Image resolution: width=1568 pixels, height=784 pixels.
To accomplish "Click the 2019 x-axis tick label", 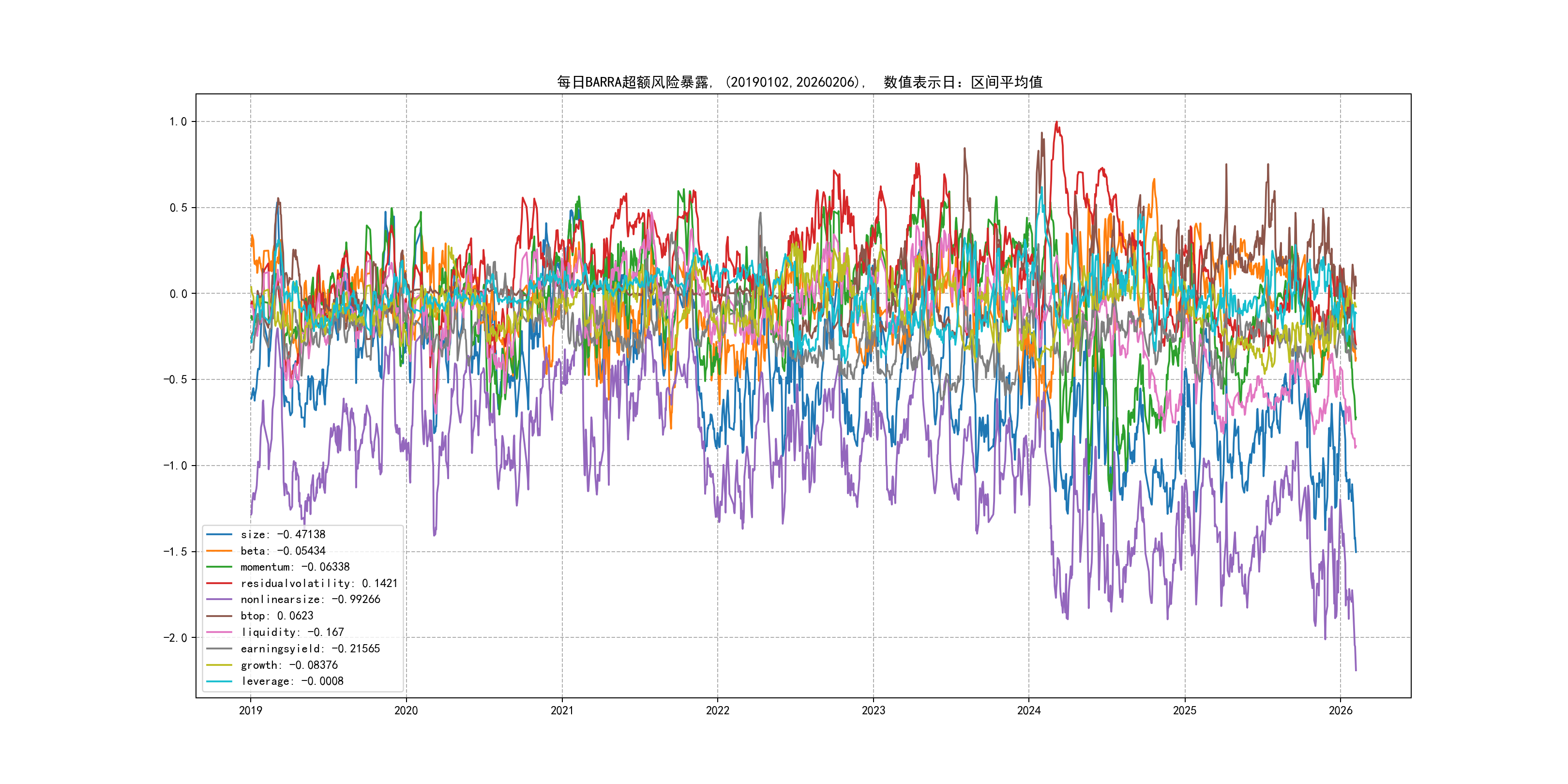I will 250,710.
